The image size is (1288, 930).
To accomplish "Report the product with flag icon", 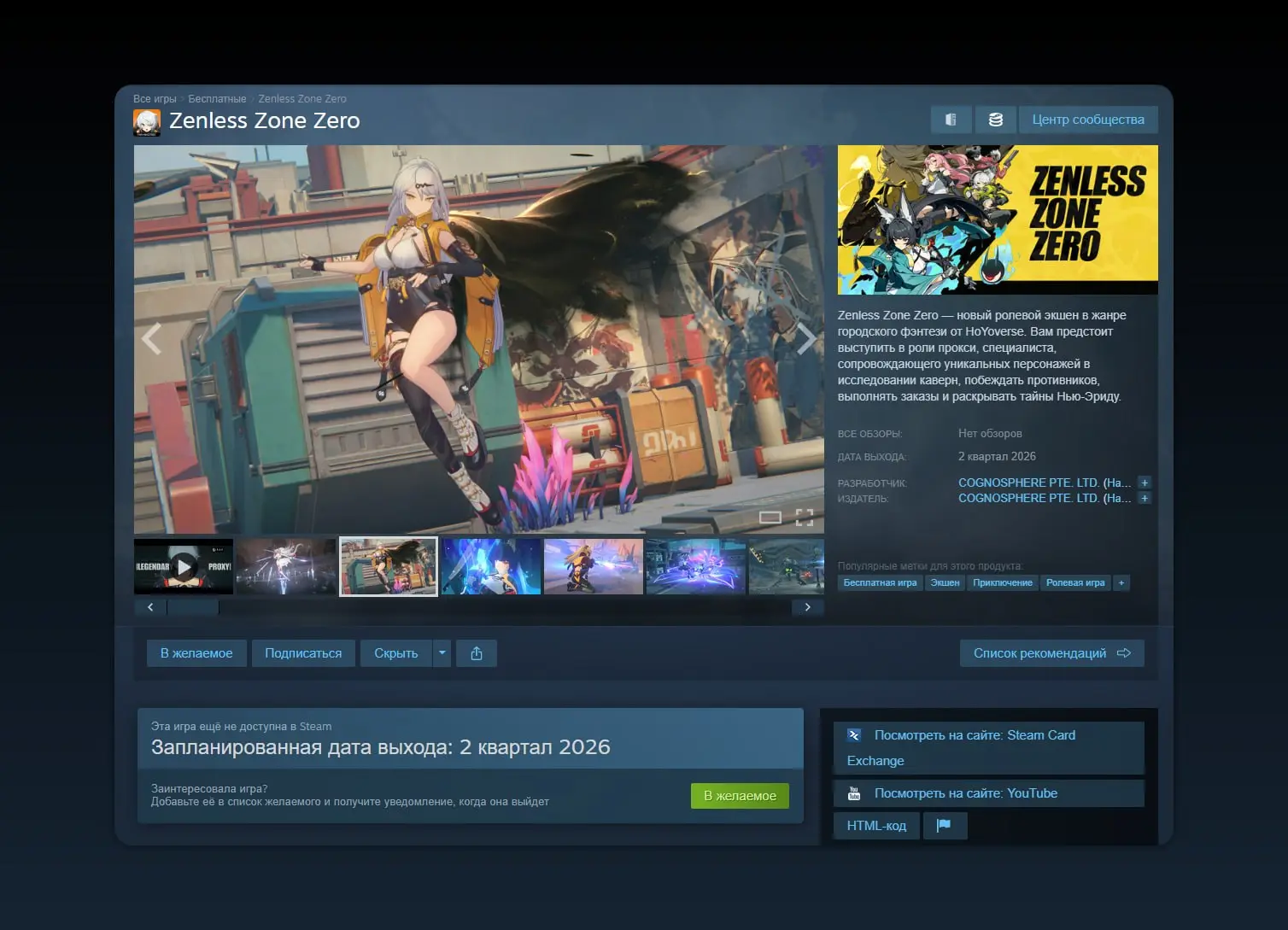I will pos(944,826).
